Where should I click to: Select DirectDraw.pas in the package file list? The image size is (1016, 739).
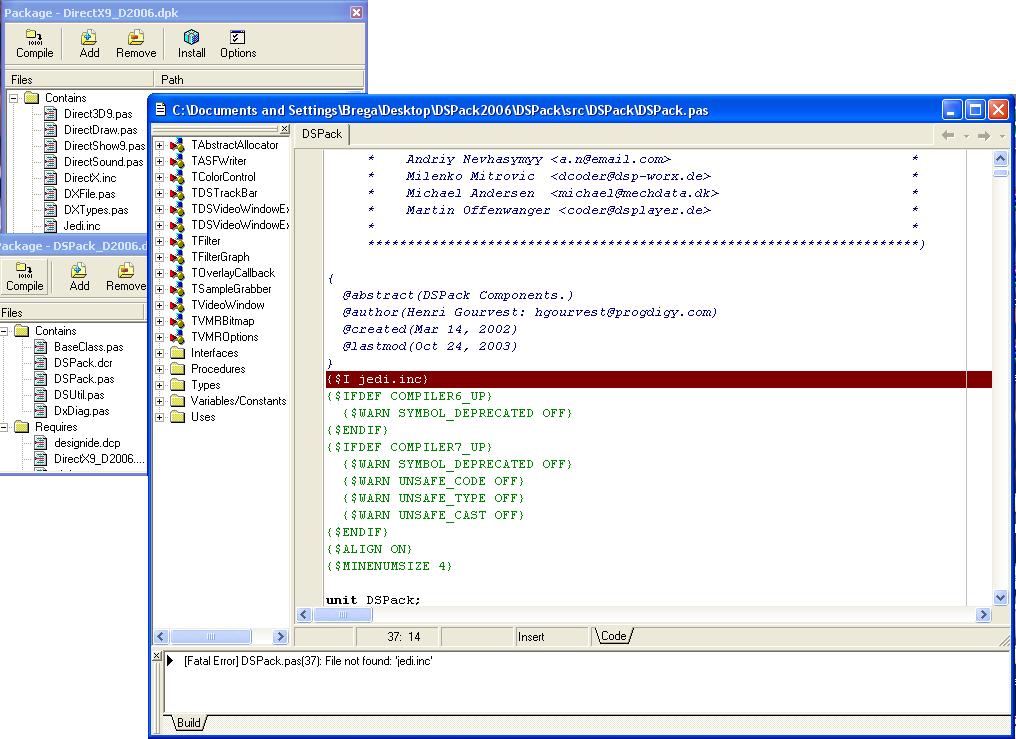click(x=100, y=130)
